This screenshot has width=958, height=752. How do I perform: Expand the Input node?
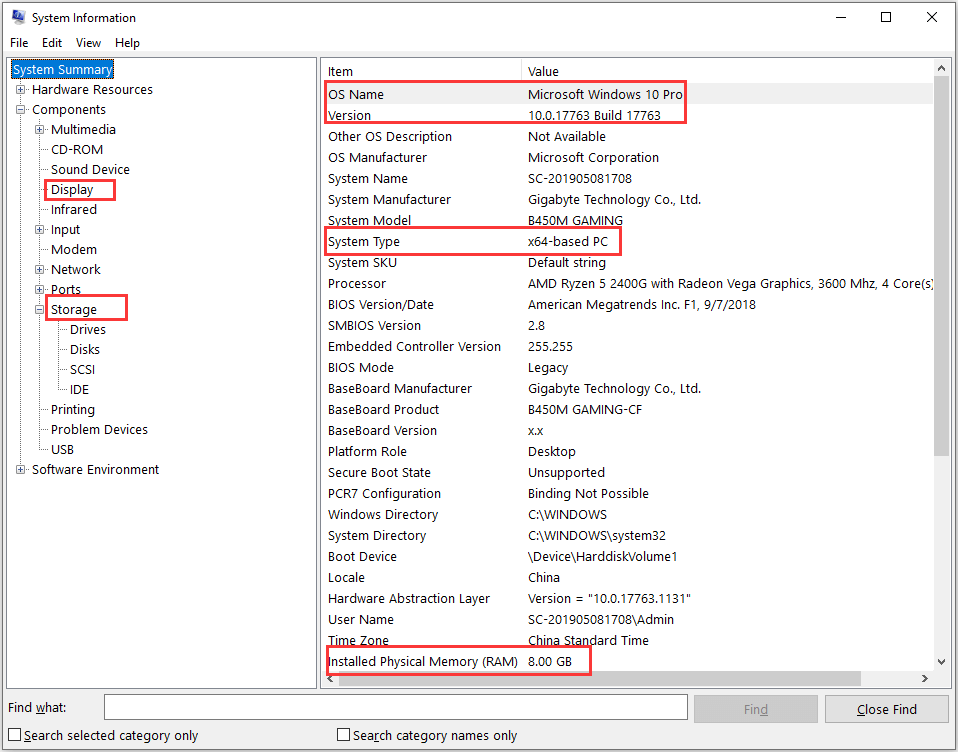click(x=38, y=229)
